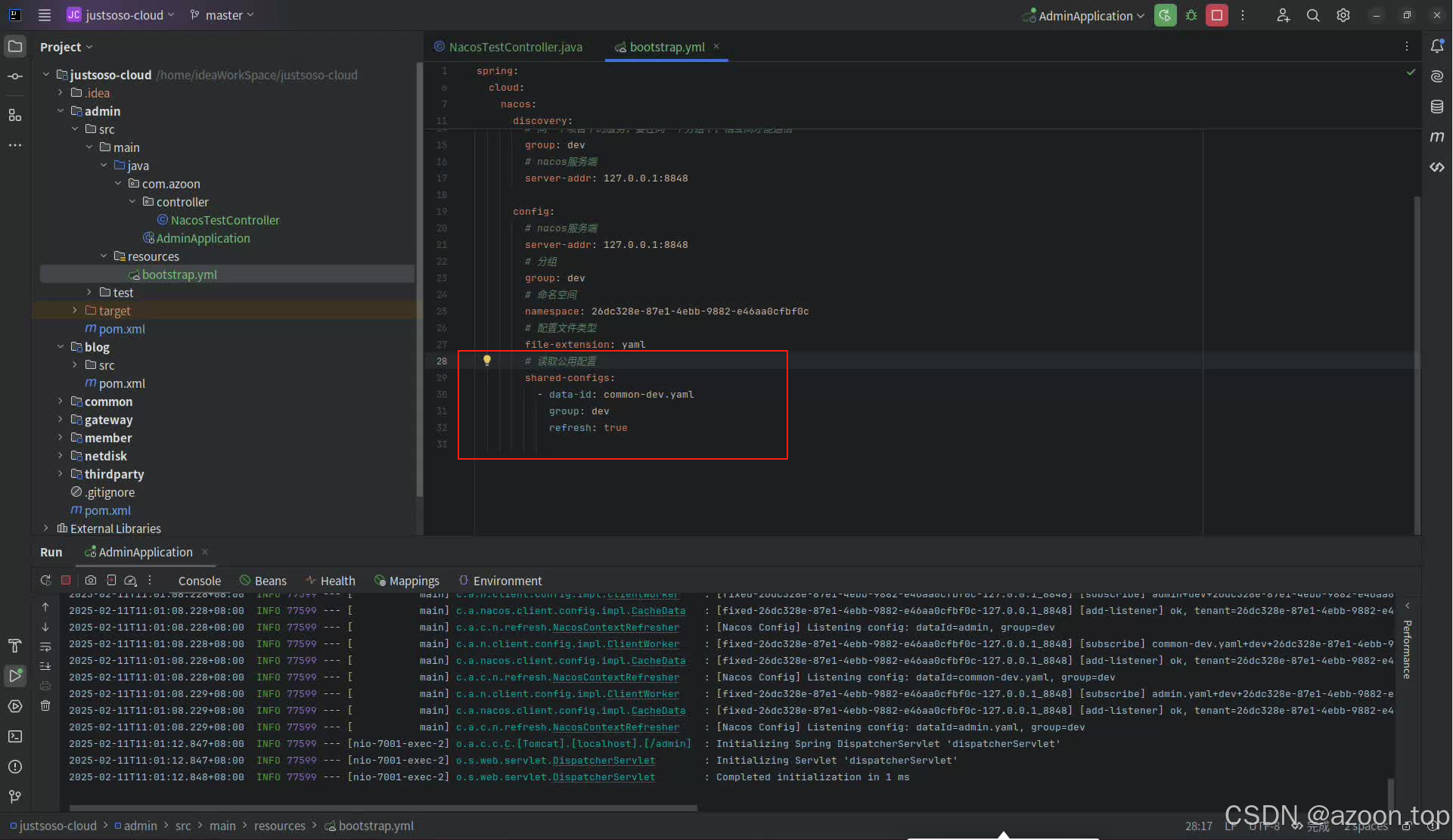The height and width of the screenshot is (840, 1453).
Task: Open the AdminApplication run configuration dropdown
Action: (x=1086, y=15)
